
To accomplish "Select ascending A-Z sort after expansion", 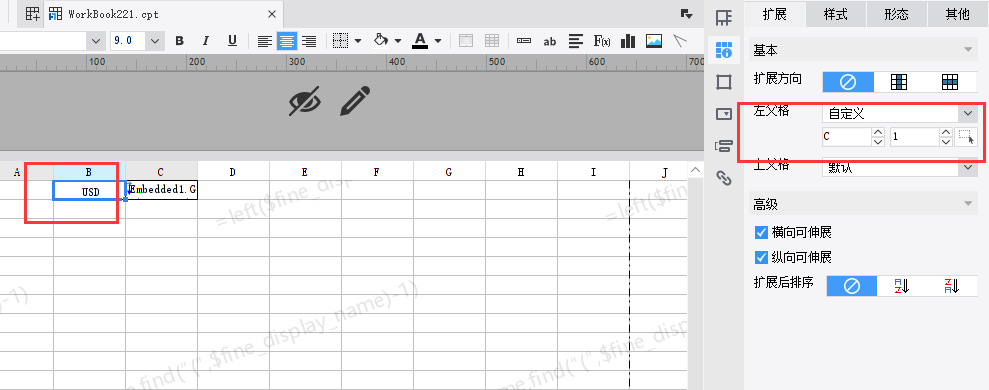I will tap(902, 286).
